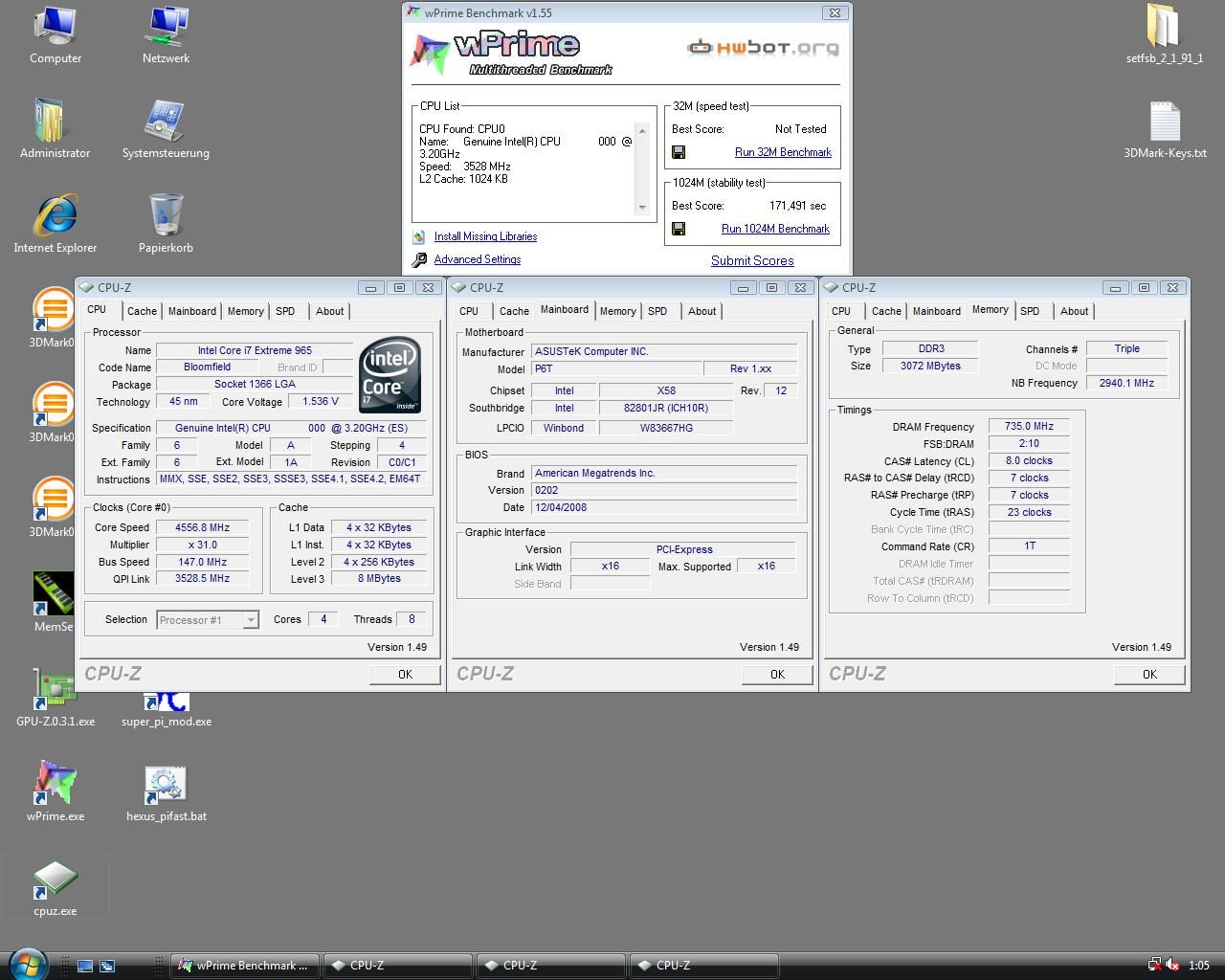This screenshot has height=980, width=1225.
Task: Click the Core Speed value 4556.8 MHz
Action: (202, 527)
